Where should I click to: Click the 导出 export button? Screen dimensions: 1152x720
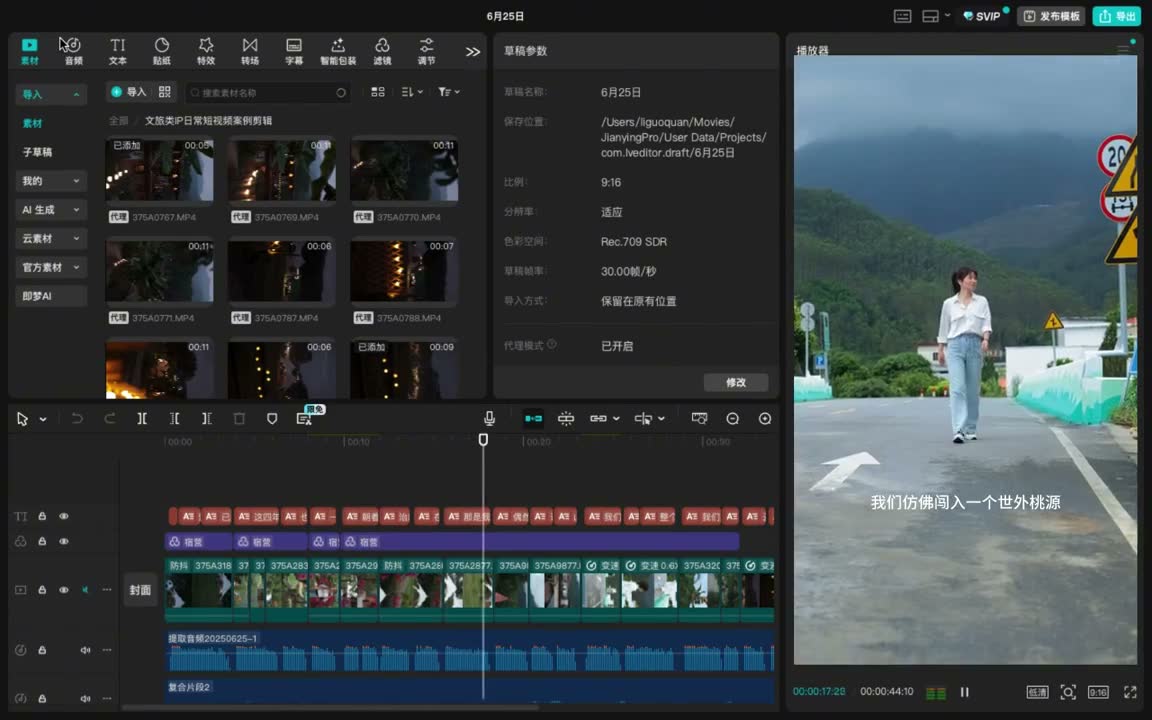click(1117, 16)
